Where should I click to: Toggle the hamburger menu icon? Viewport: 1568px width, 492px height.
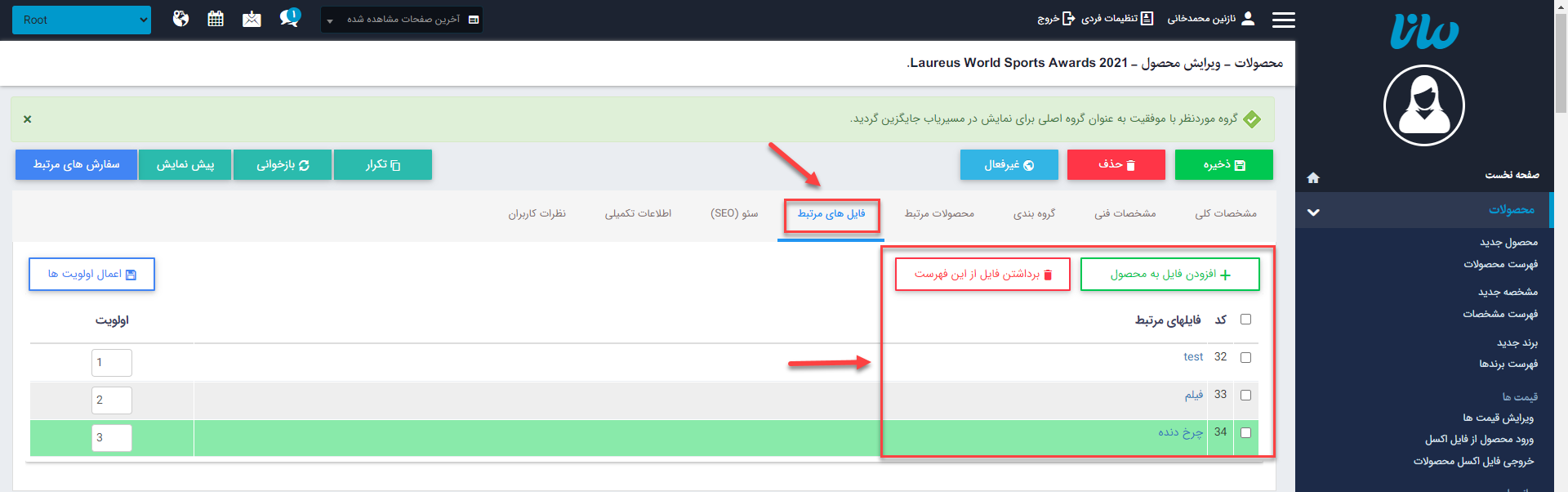click(1284, 19)
